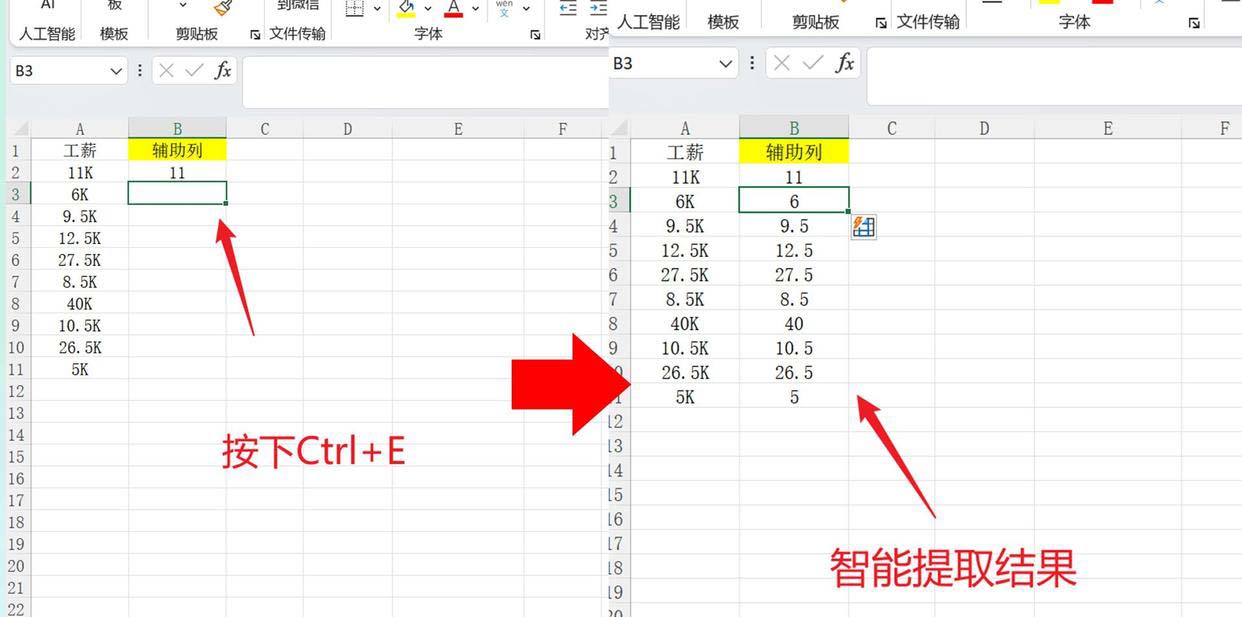Click the Select All corner in the left sheet
The width and height of the screenshot is (1242, 617).
click(x=18, y=129)
